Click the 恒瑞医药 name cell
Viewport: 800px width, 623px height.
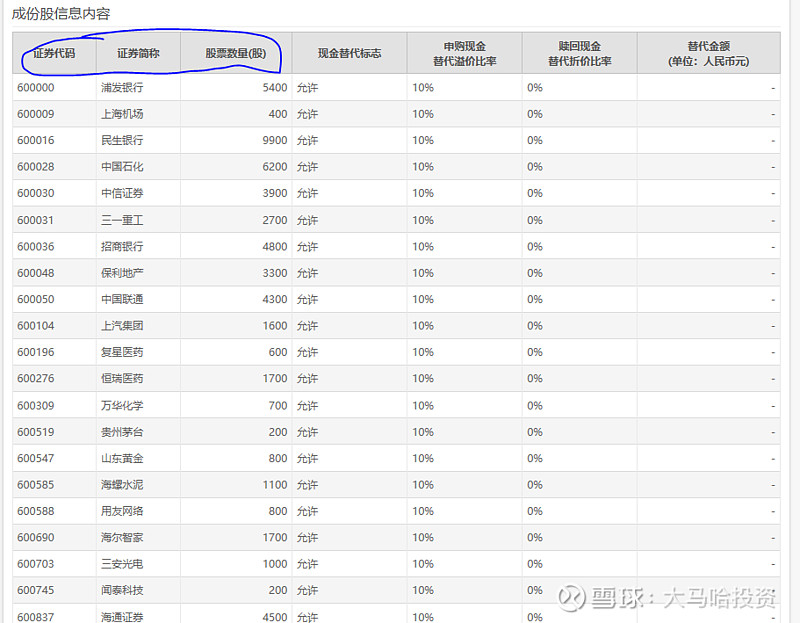[122, 379]
